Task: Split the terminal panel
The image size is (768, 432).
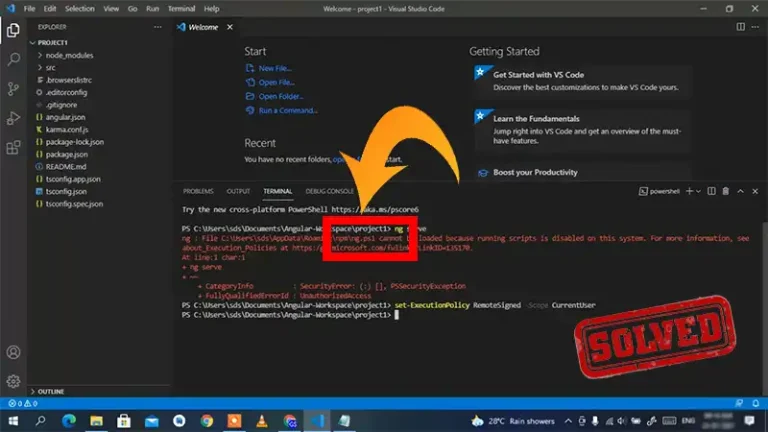Action: coord(711,191)
